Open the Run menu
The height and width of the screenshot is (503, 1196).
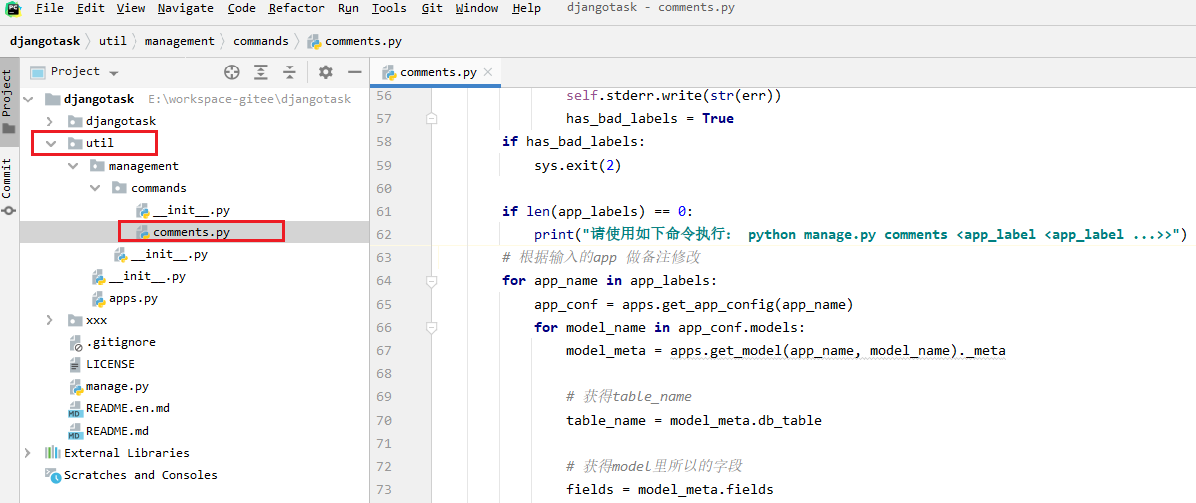pos(349,8)
